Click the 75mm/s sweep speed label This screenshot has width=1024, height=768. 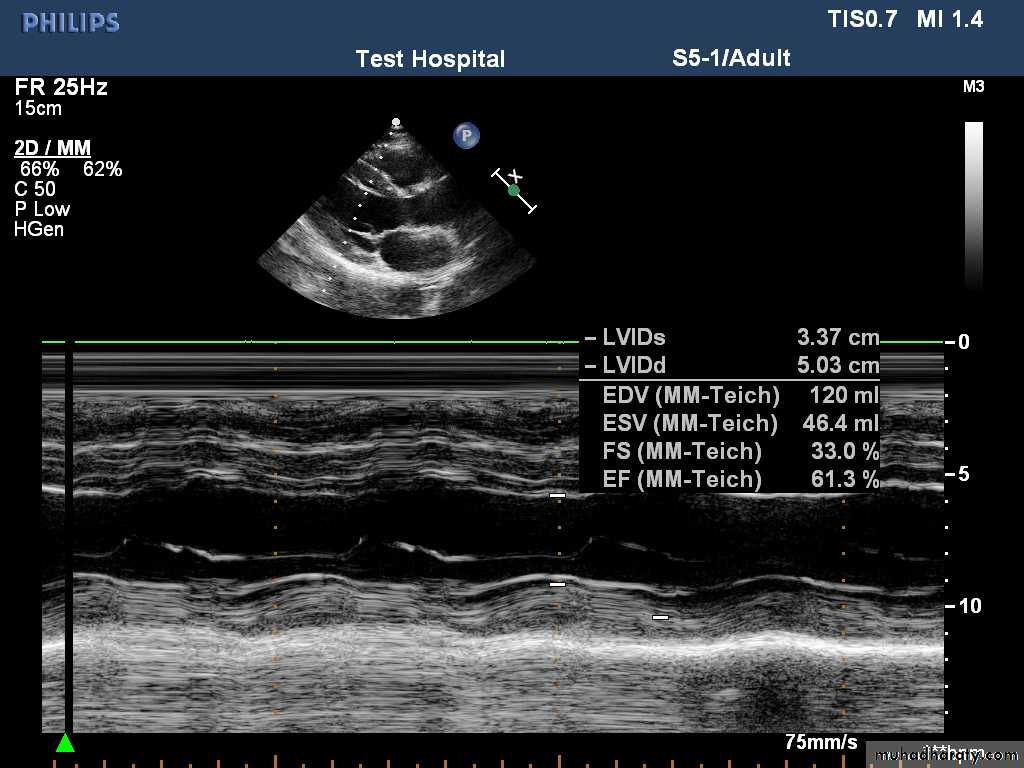[821, 743]
